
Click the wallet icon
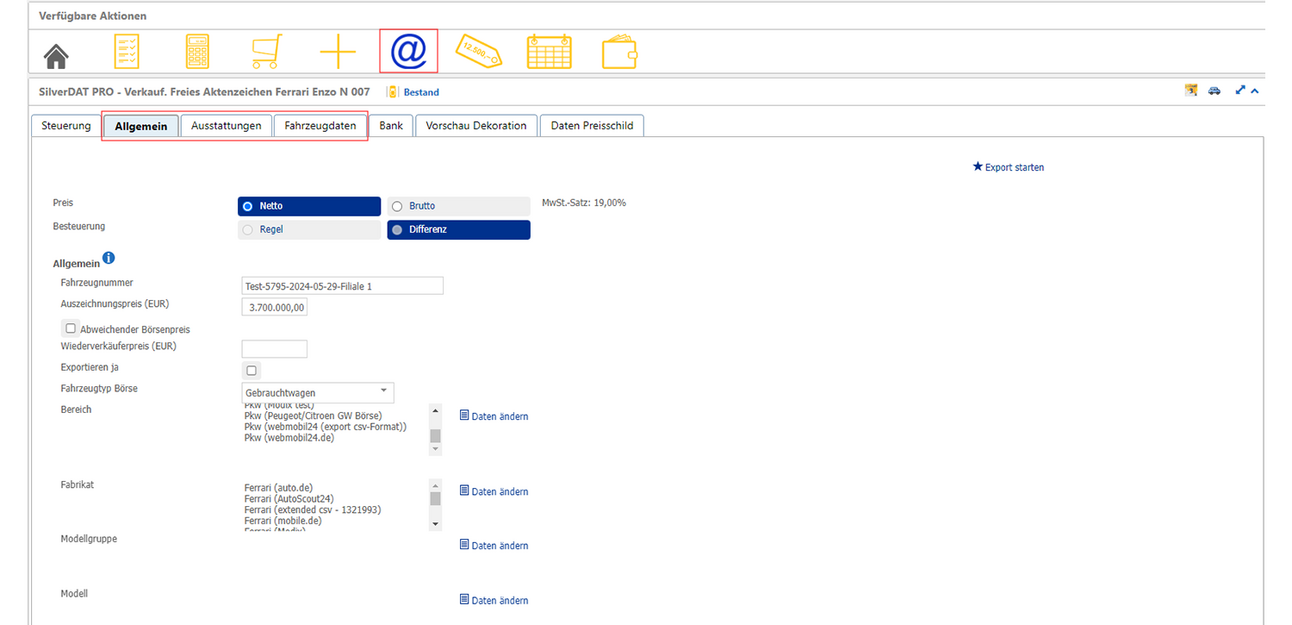pos(619,52)
